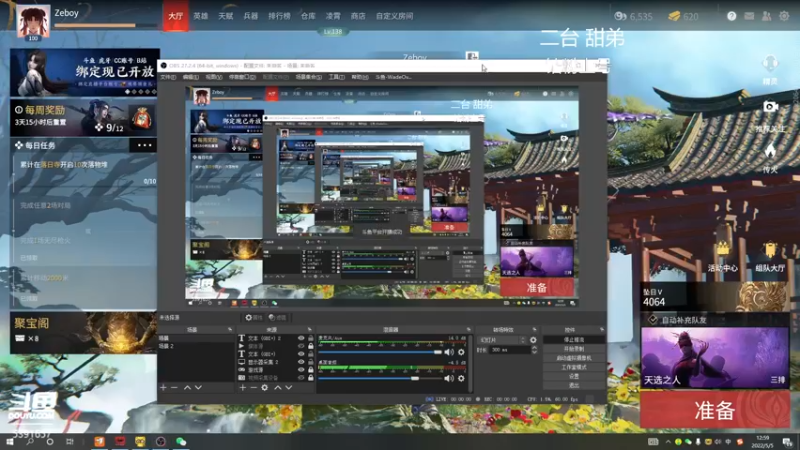The width and height of the screenshot is (800, 450).
Task: Add a new source with plus icon in OBS sources panel
Action: point(242,388)
